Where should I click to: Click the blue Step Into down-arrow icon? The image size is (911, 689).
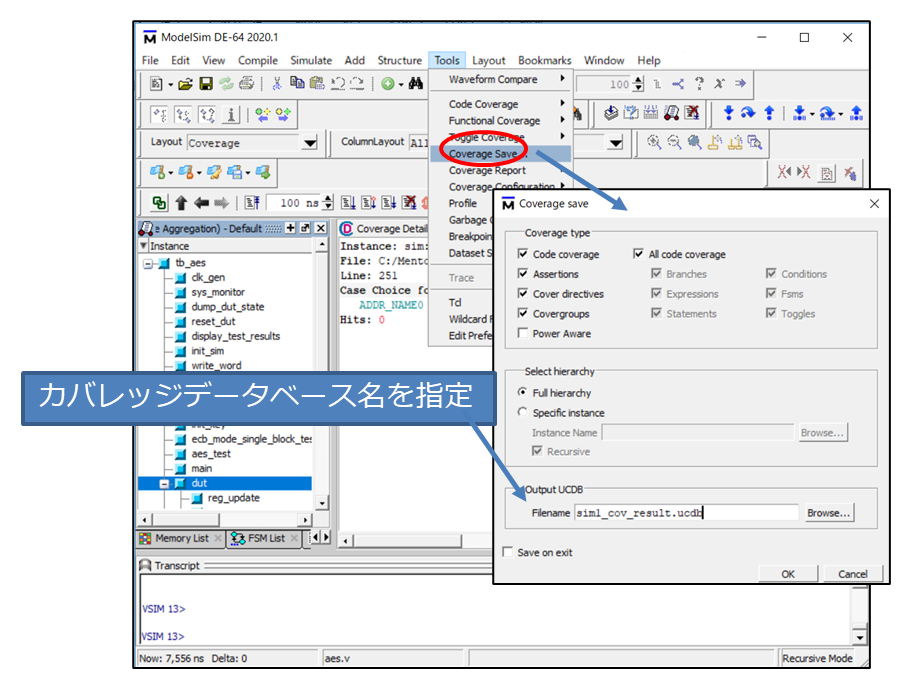(x=729, y=113)
